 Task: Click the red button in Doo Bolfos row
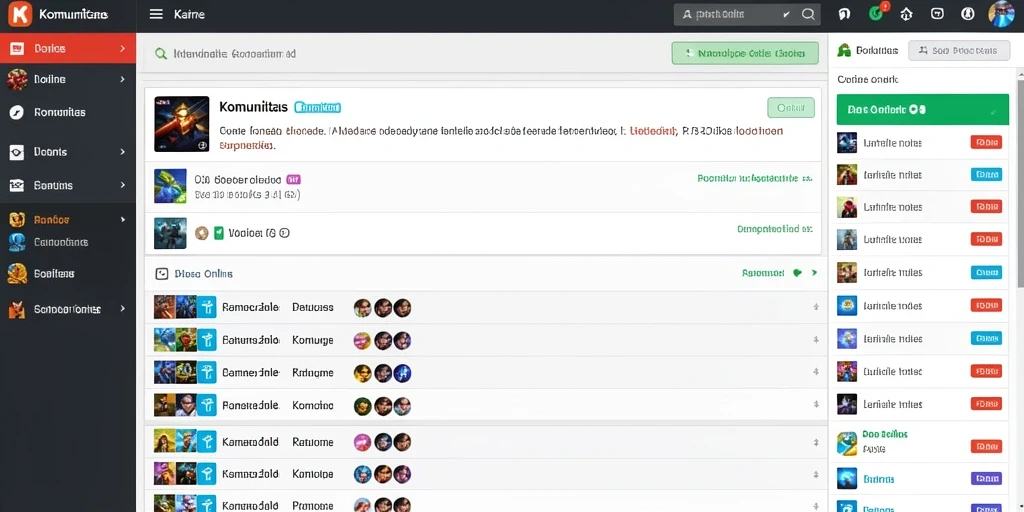coord(986,447)
